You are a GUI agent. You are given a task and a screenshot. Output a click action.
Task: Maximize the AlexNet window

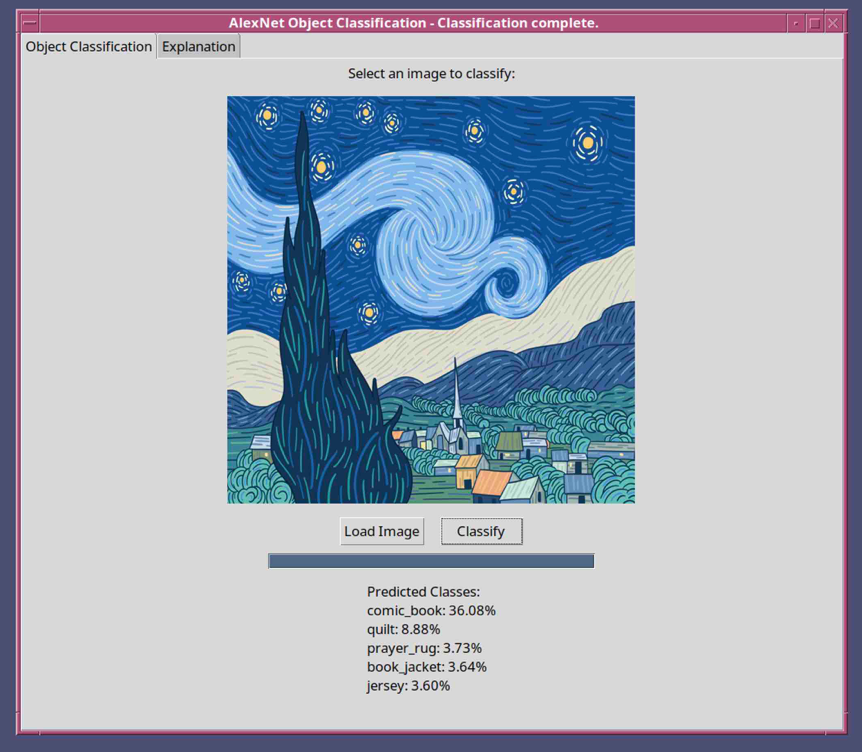point(814,23)
